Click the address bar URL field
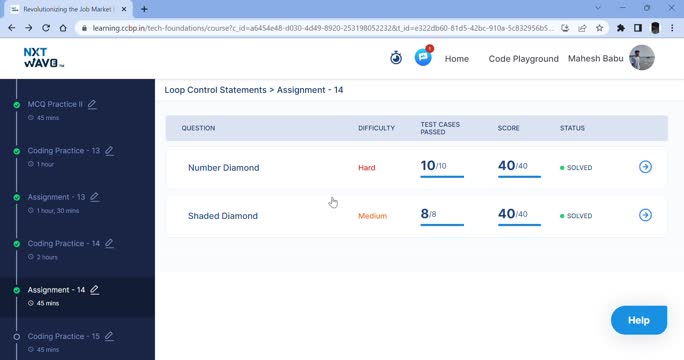 tap(323, 28)
